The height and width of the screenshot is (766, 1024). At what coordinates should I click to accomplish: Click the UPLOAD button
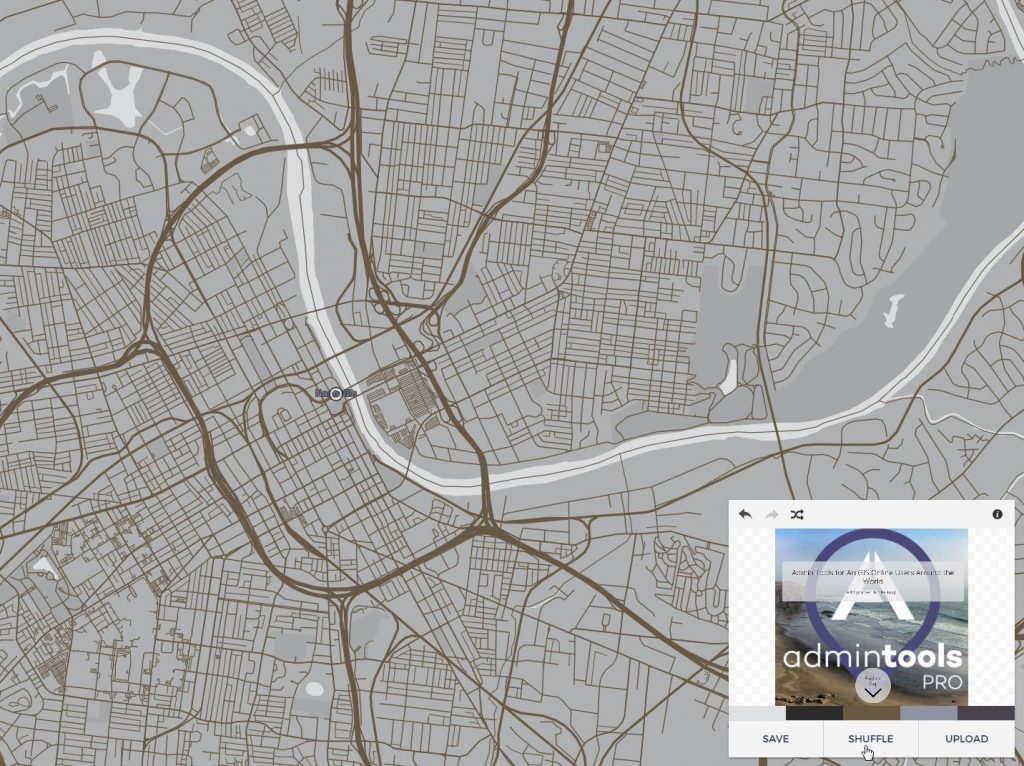(966, 739)
